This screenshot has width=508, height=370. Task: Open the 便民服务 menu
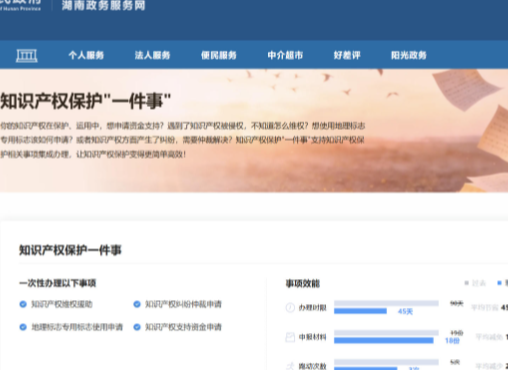pos(219,55)
